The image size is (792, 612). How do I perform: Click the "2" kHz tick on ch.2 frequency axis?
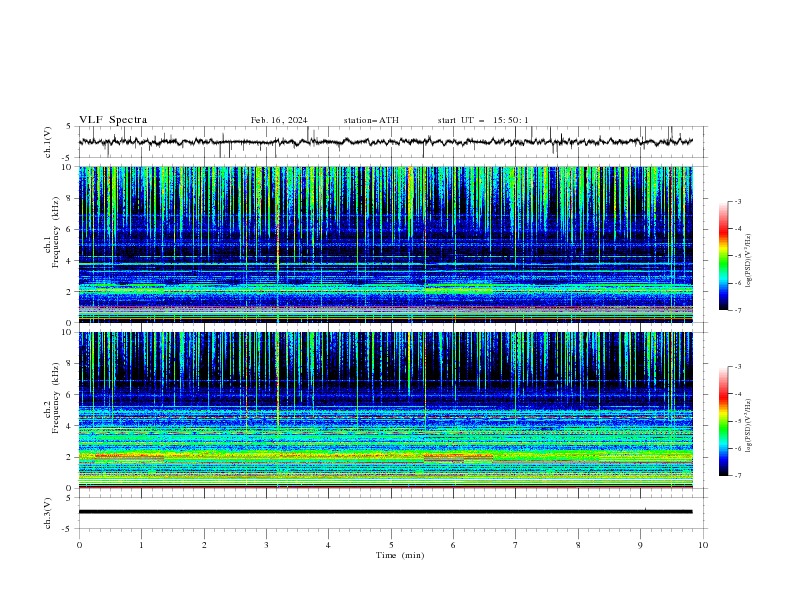(71, 457)
